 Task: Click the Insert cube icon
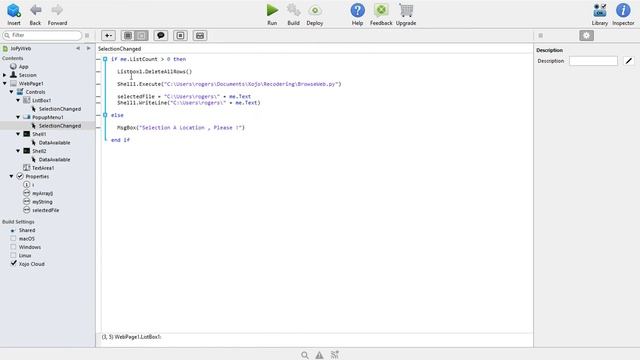point(14,10)
